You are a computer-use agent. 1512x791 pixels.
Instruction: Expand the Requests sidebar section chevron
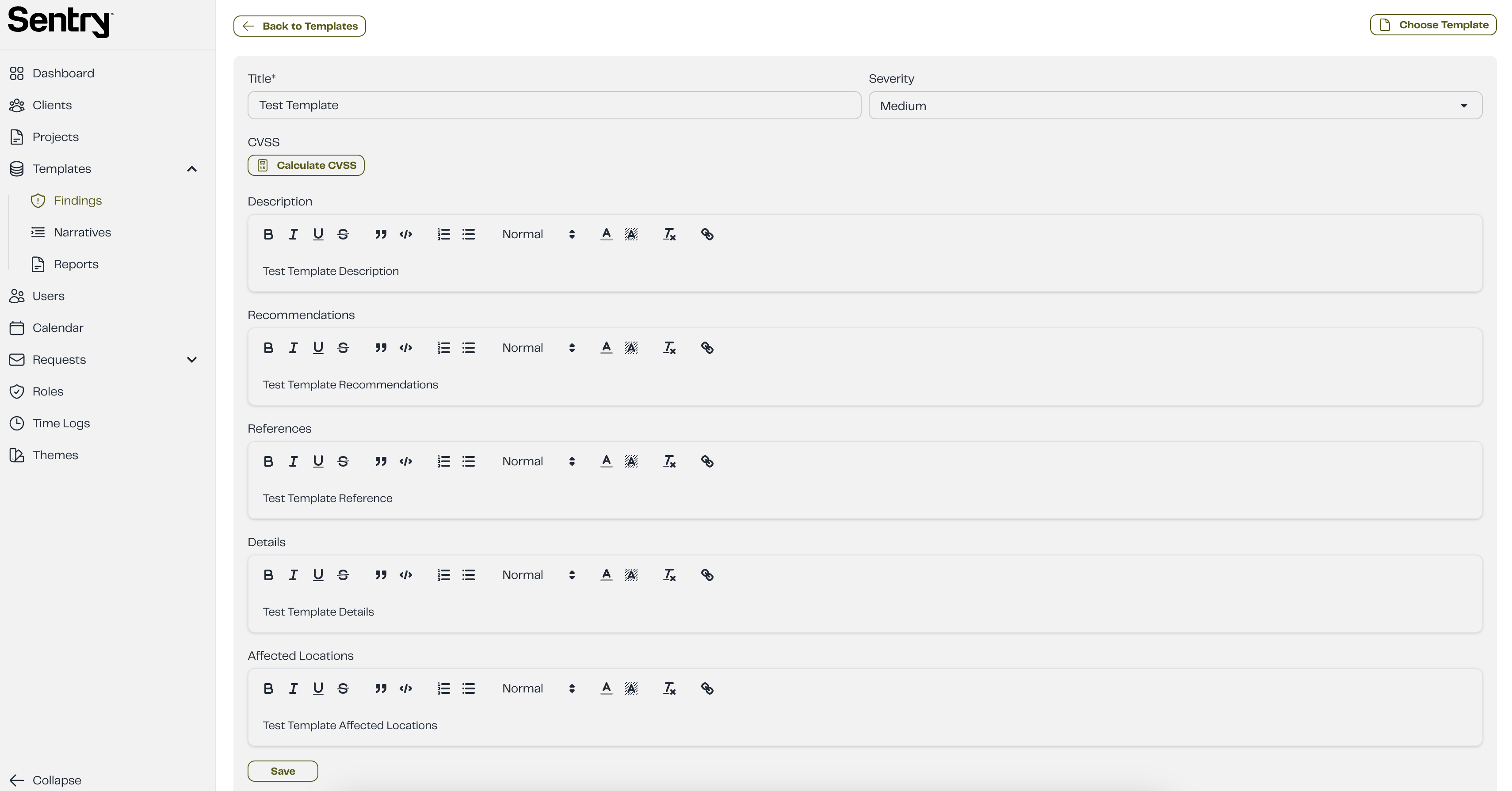tap(191, 360)
